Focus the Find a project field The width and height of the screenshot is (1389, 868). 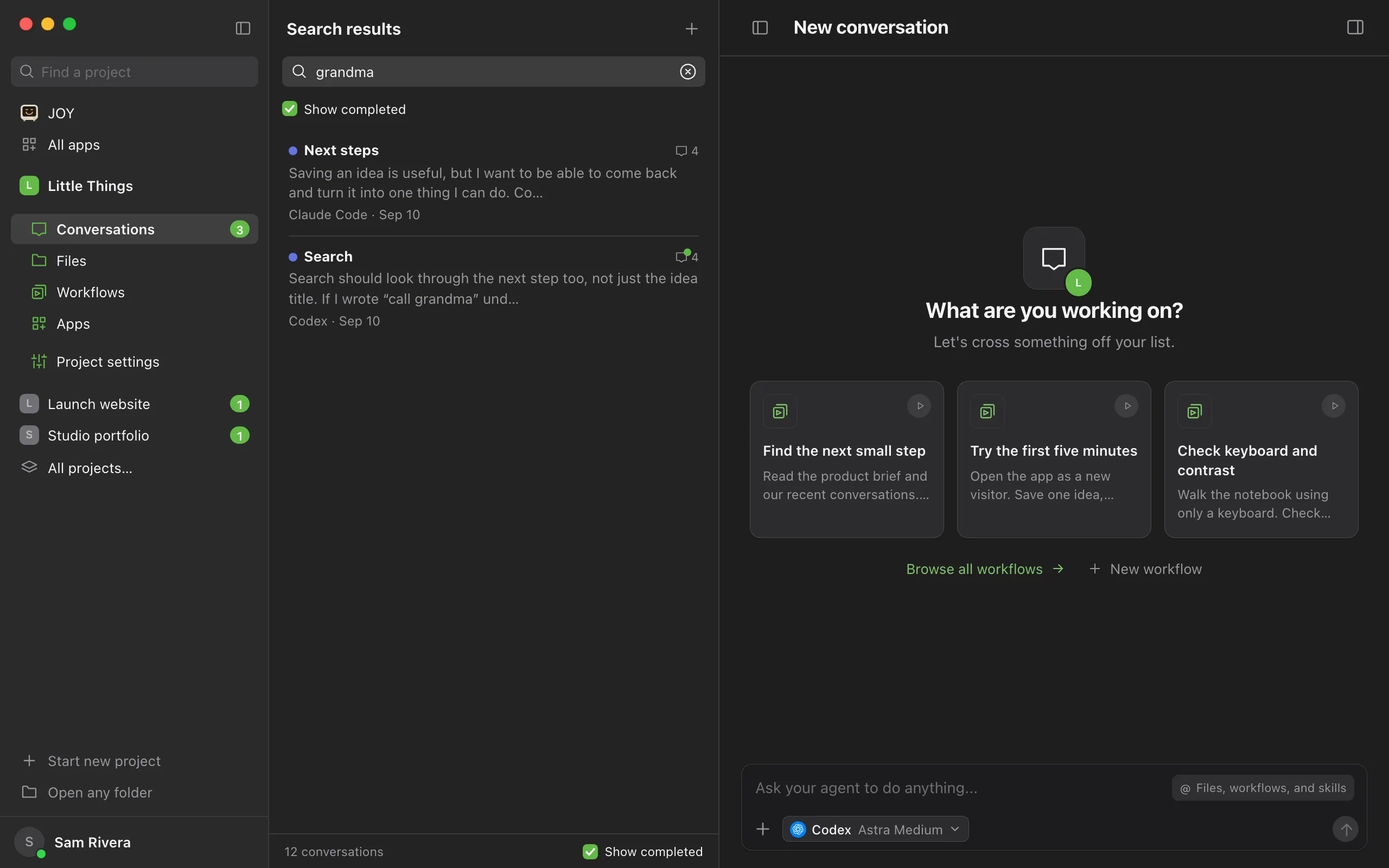(x=135, y=72)
